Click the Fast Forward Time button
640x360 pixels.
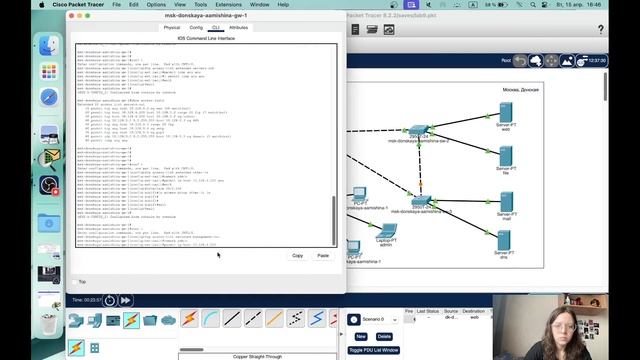(126, 300)
